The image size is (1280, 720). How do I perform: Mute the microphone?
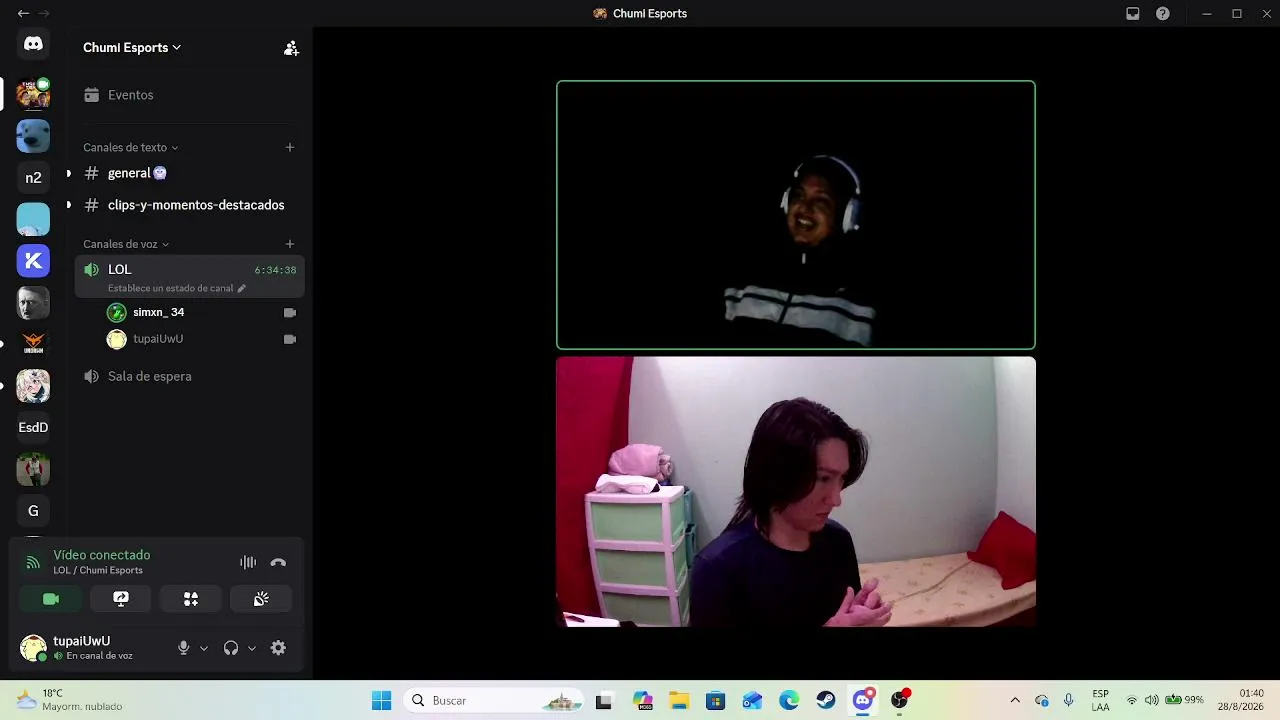[183, 648]
